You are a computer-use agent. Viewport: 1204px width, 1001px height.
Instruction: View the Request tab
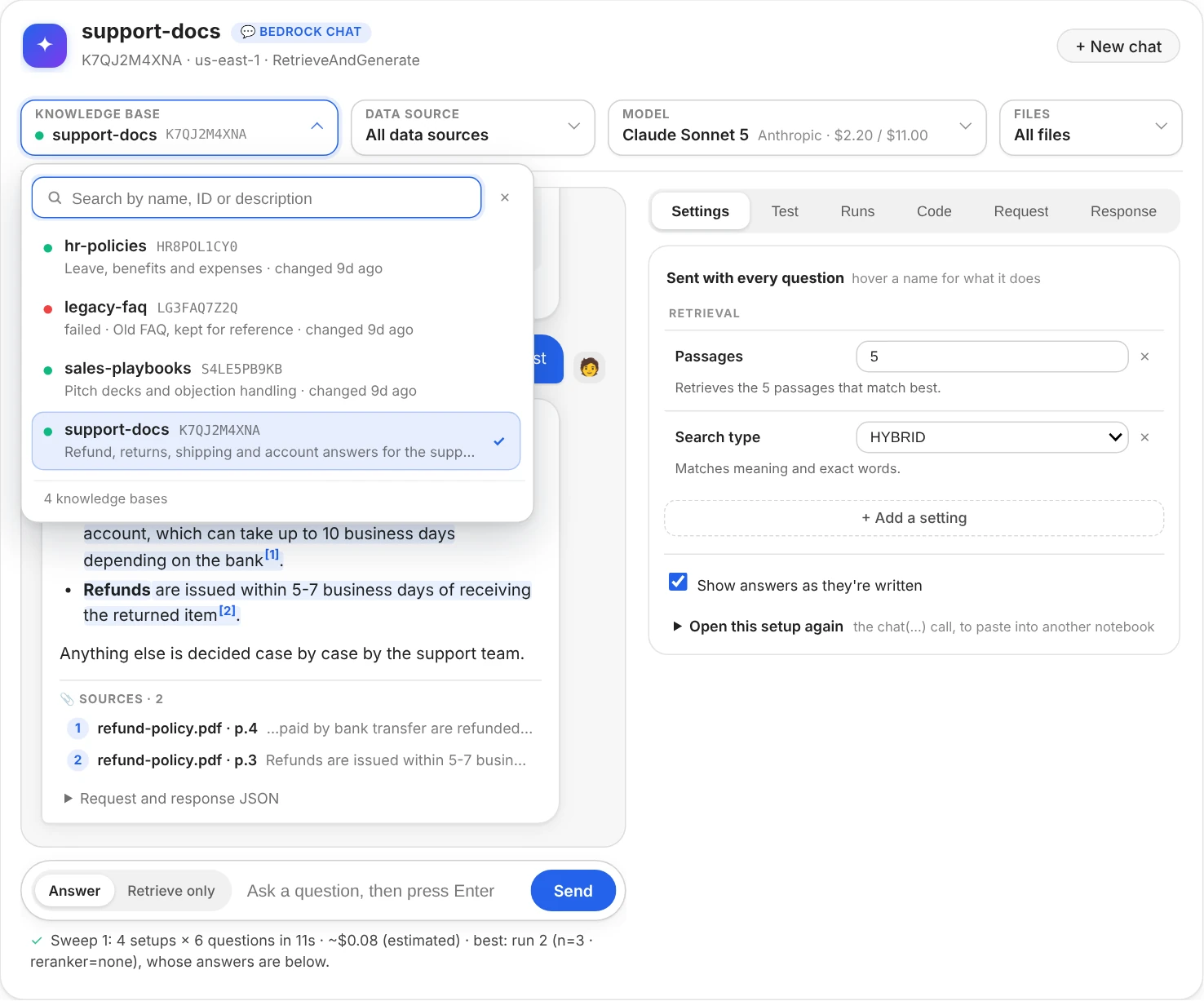[x=1021, y=211]
